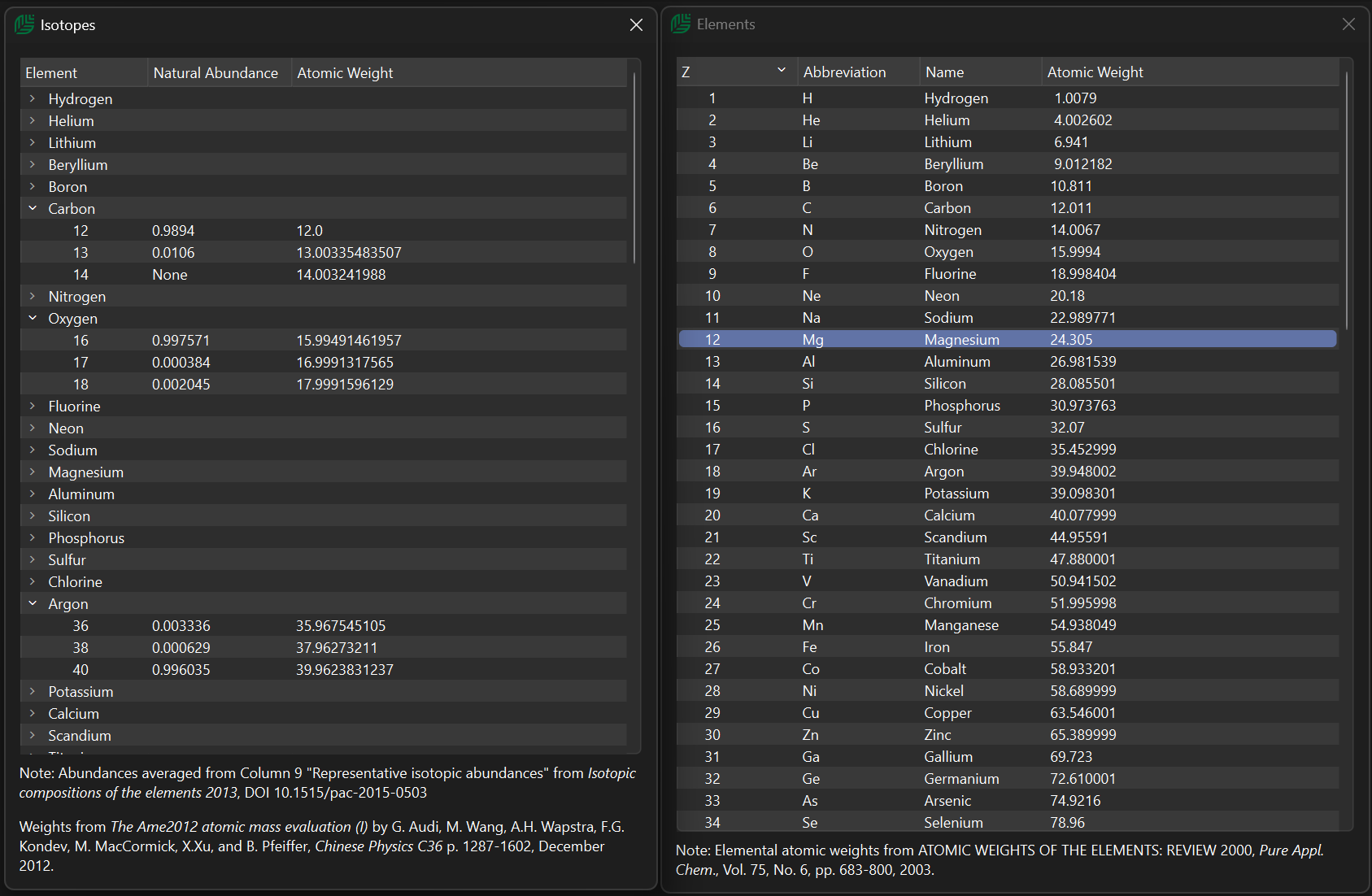Click the Elements table vertical scrollbar
This screenshot has height=896, width=1372.
(x=1346, y=200)
